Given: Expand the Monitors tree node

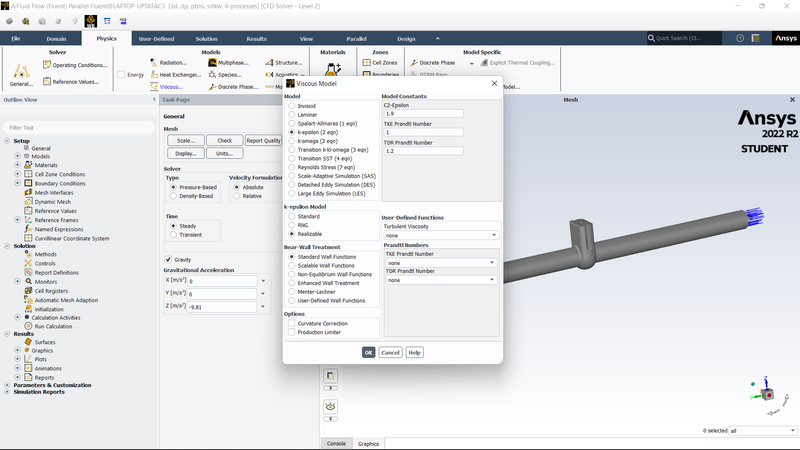Looking at the screenshot, I should coord(17,282).
